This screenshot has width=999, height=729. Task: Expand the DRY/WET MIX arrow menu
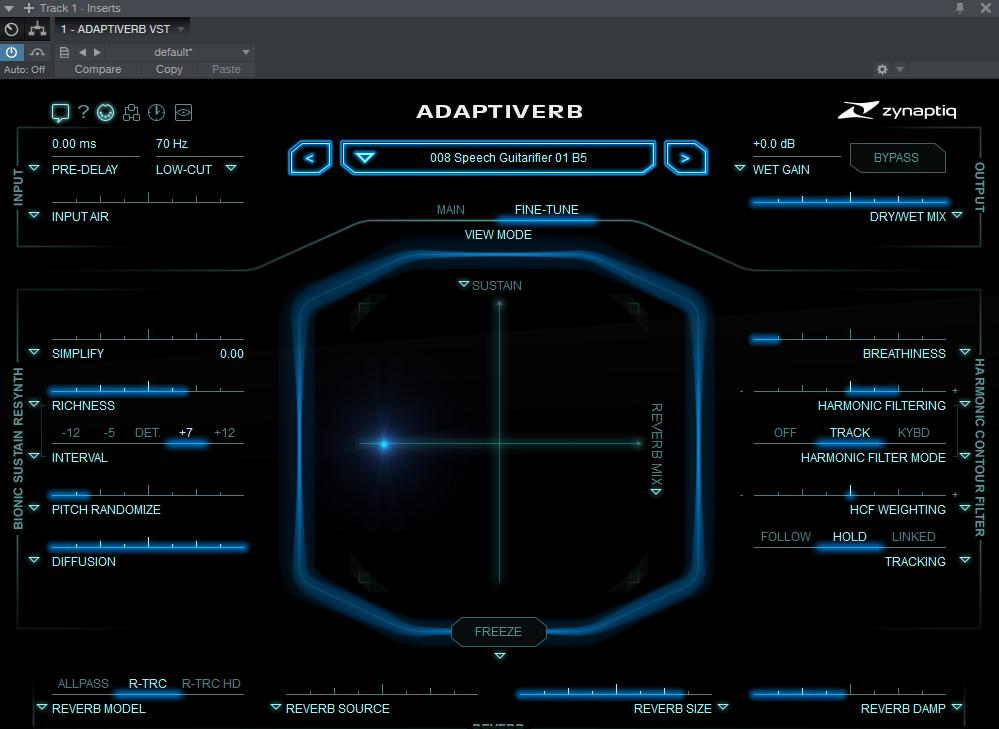957,215
